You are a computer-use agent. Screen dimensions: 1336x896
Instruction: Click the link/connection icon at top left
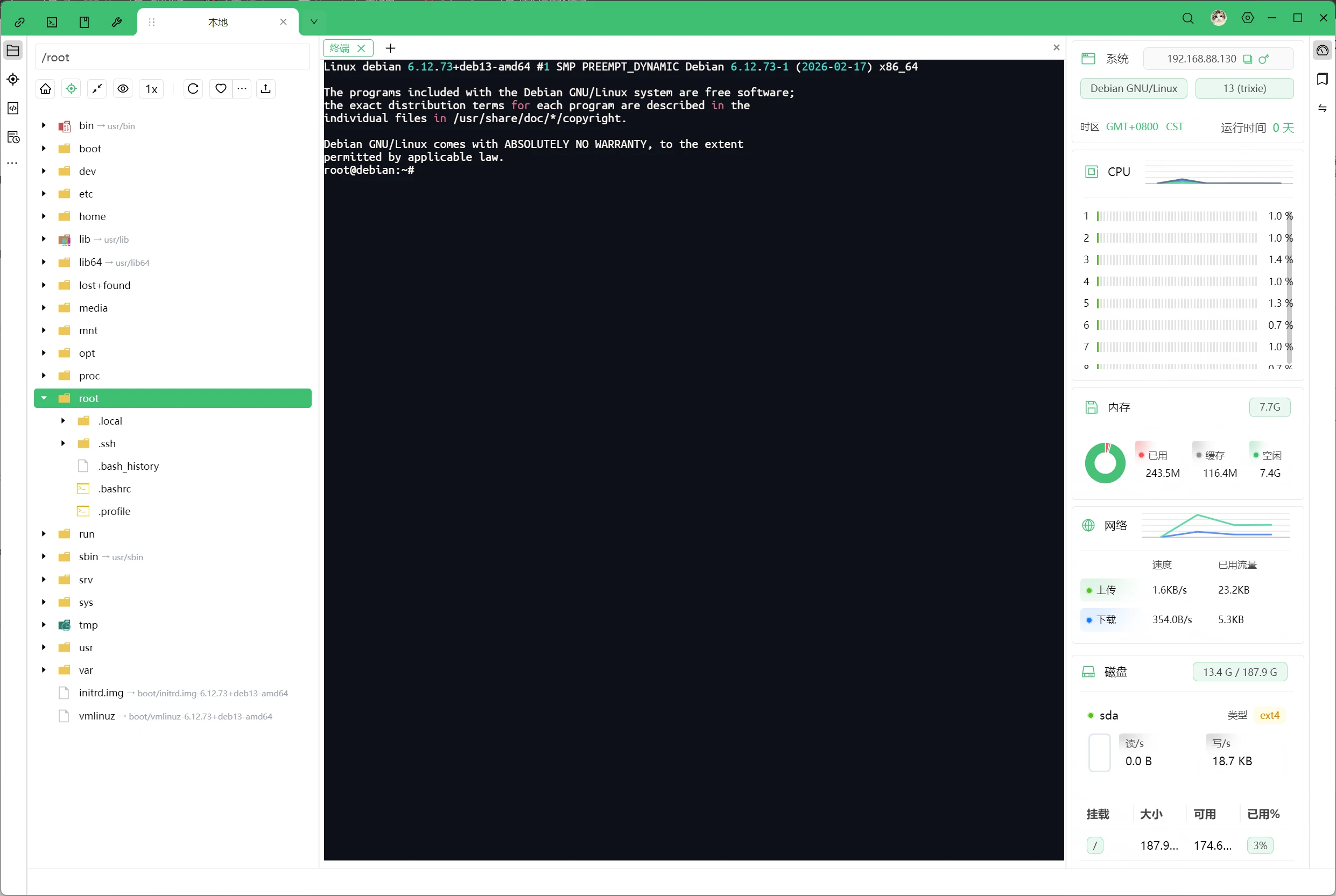coord(20,22)
